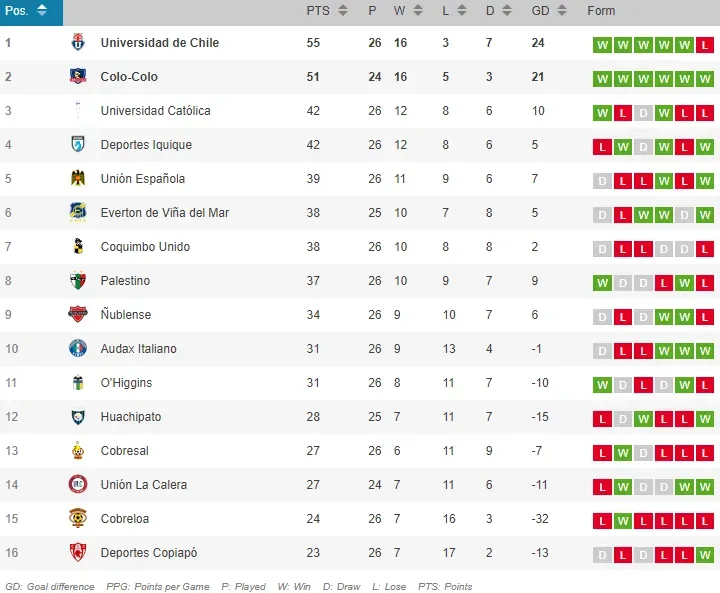
Task: Sort by W wins column header
Action: coord(407,11)
